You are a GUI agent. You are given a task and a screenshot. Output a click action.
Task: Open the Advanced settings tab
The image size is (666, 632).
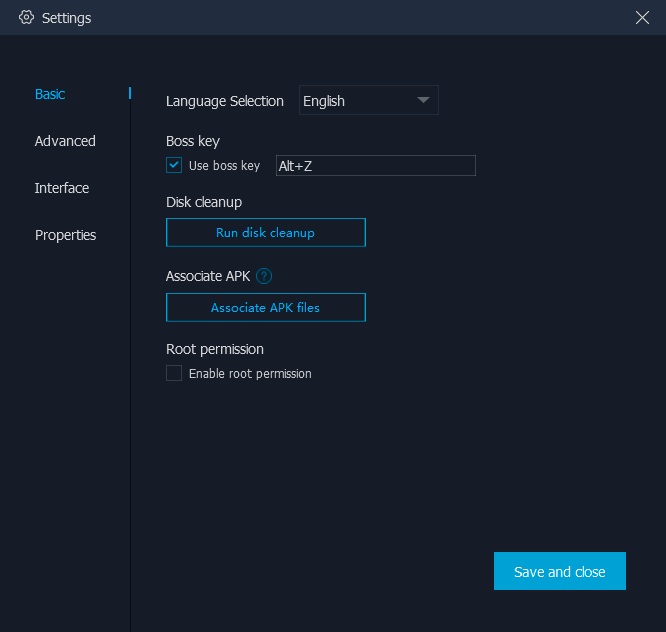click(65, 141)
